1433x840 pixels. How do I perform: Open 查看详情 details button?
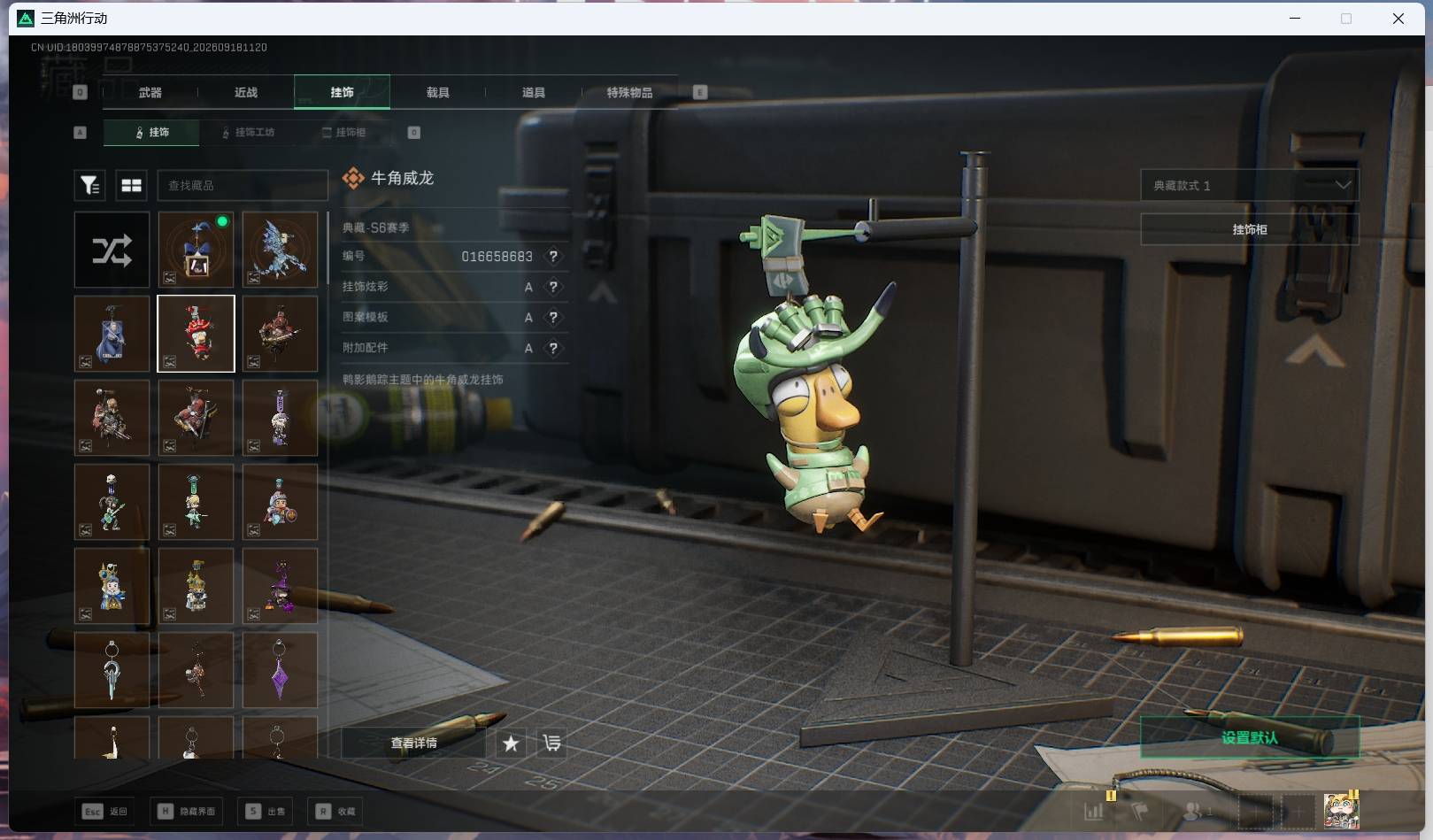coord(413,744)
